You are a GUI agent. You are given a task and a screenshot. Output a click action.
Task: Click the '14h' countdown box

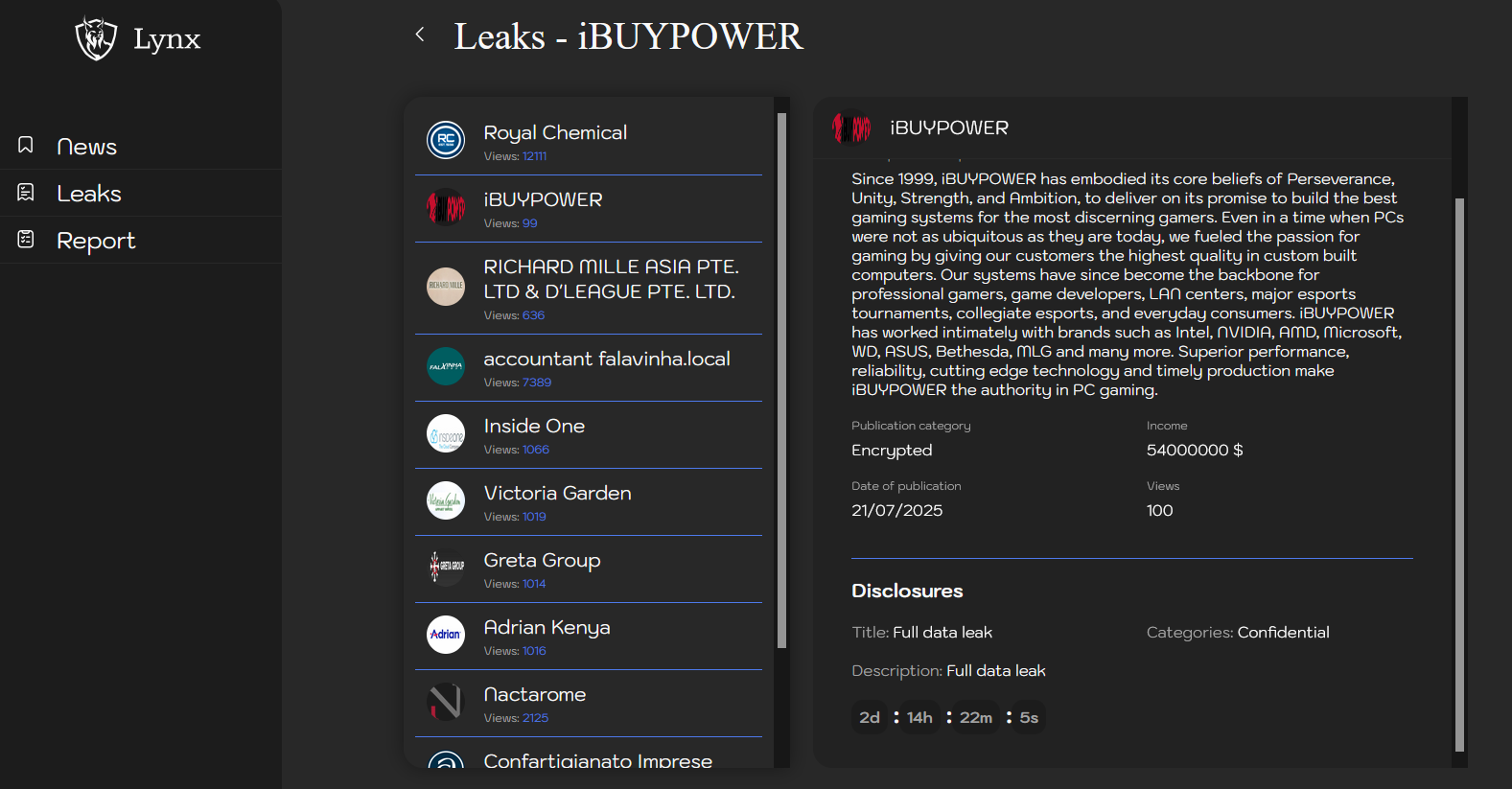(x=920, y=717)
